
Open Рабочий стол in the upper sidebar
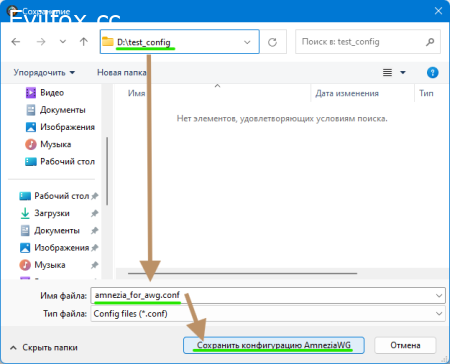[x=60, y=162]
